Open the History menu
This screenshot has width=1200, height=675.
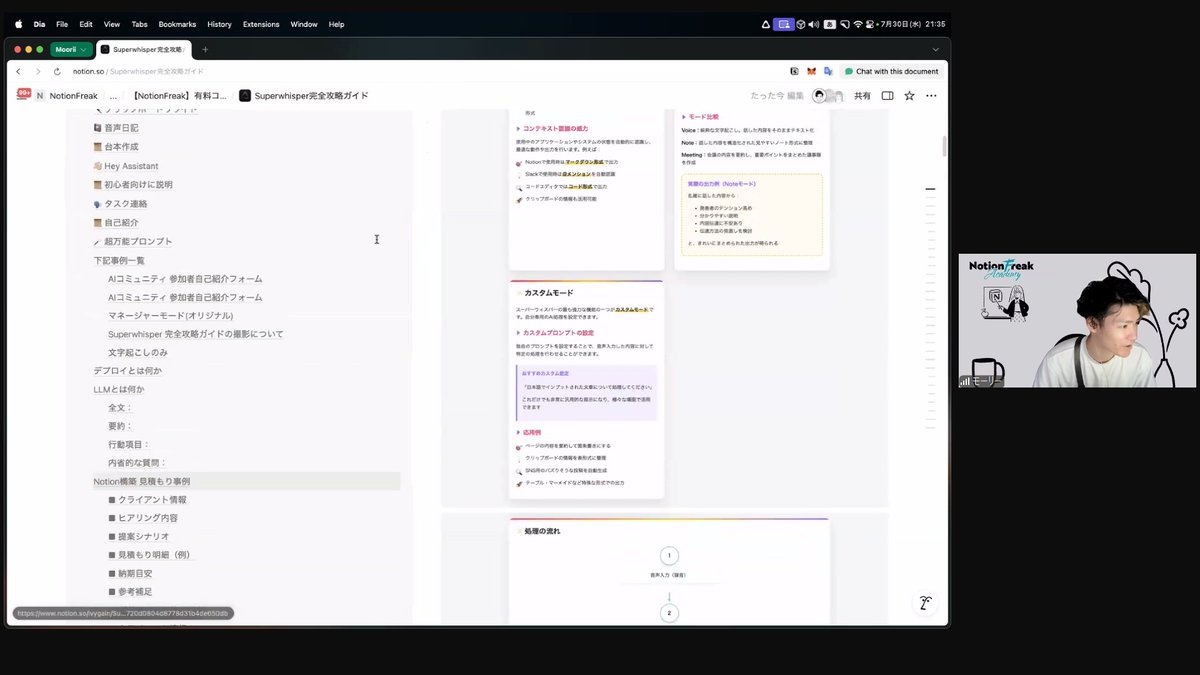[x=219, y=24]
